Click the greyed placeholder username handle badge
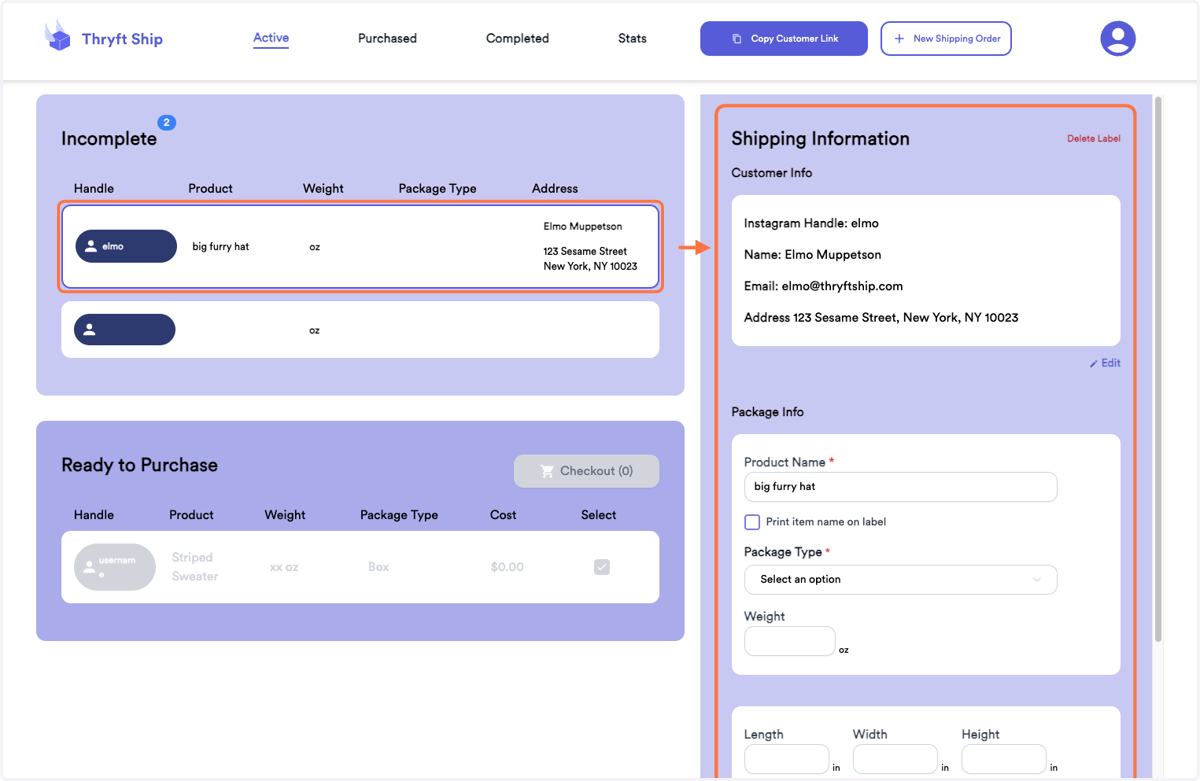Screen dimensions: 1200x781 click(115, 567)
